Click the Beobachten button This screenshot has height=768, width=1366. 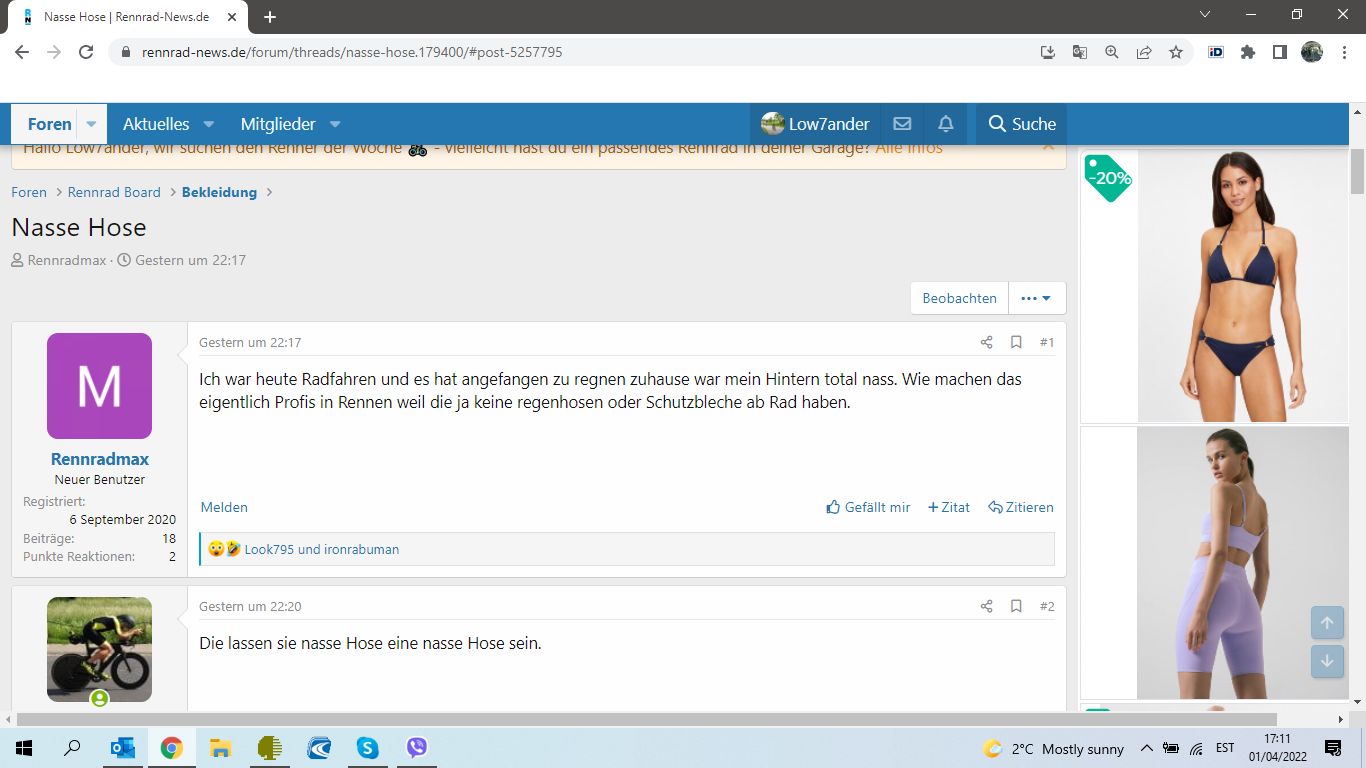pos(959,298)
